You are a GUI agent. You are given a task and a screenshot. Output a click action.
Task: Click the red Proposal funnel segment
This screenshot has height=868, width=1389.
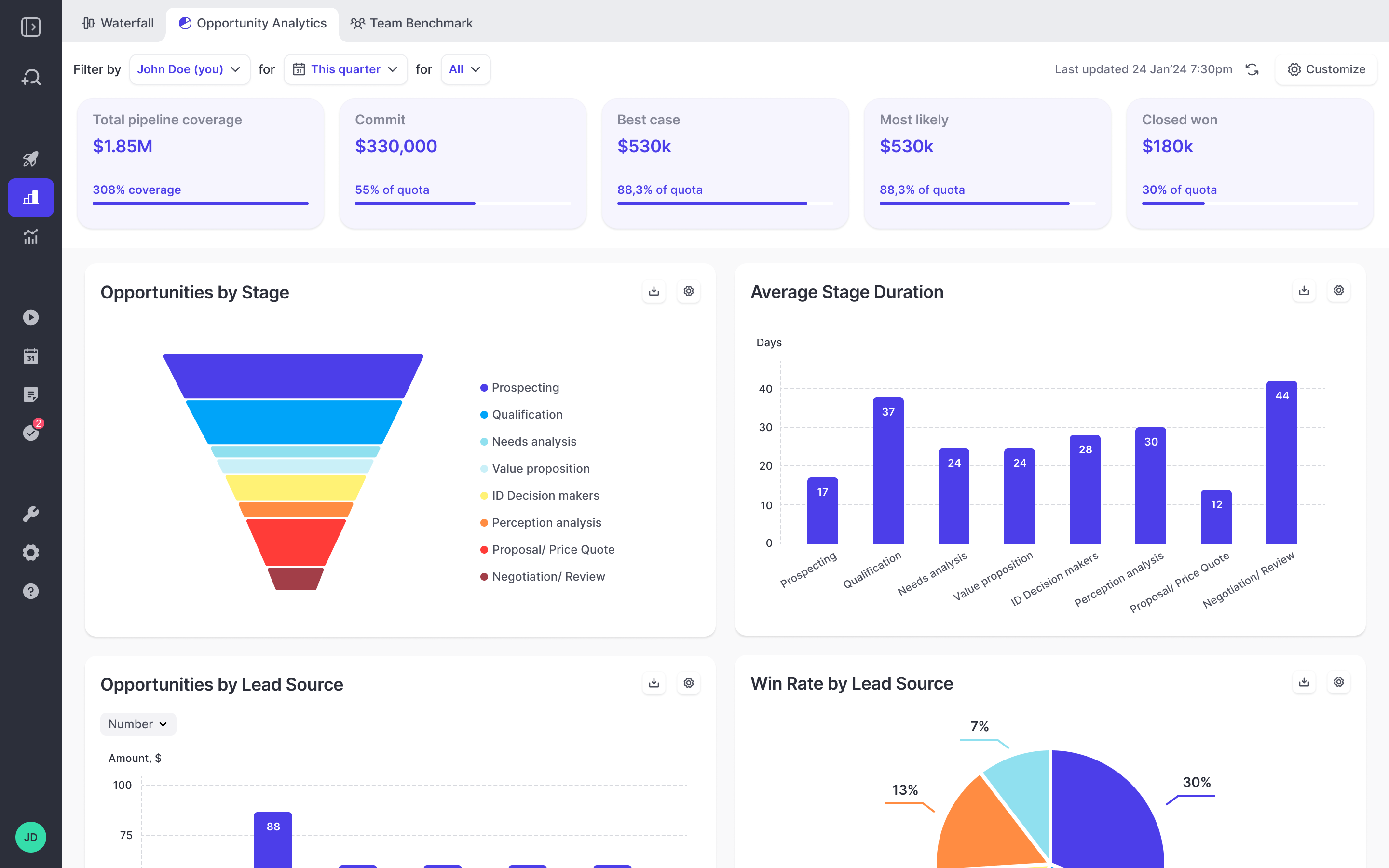pos(296,542)
